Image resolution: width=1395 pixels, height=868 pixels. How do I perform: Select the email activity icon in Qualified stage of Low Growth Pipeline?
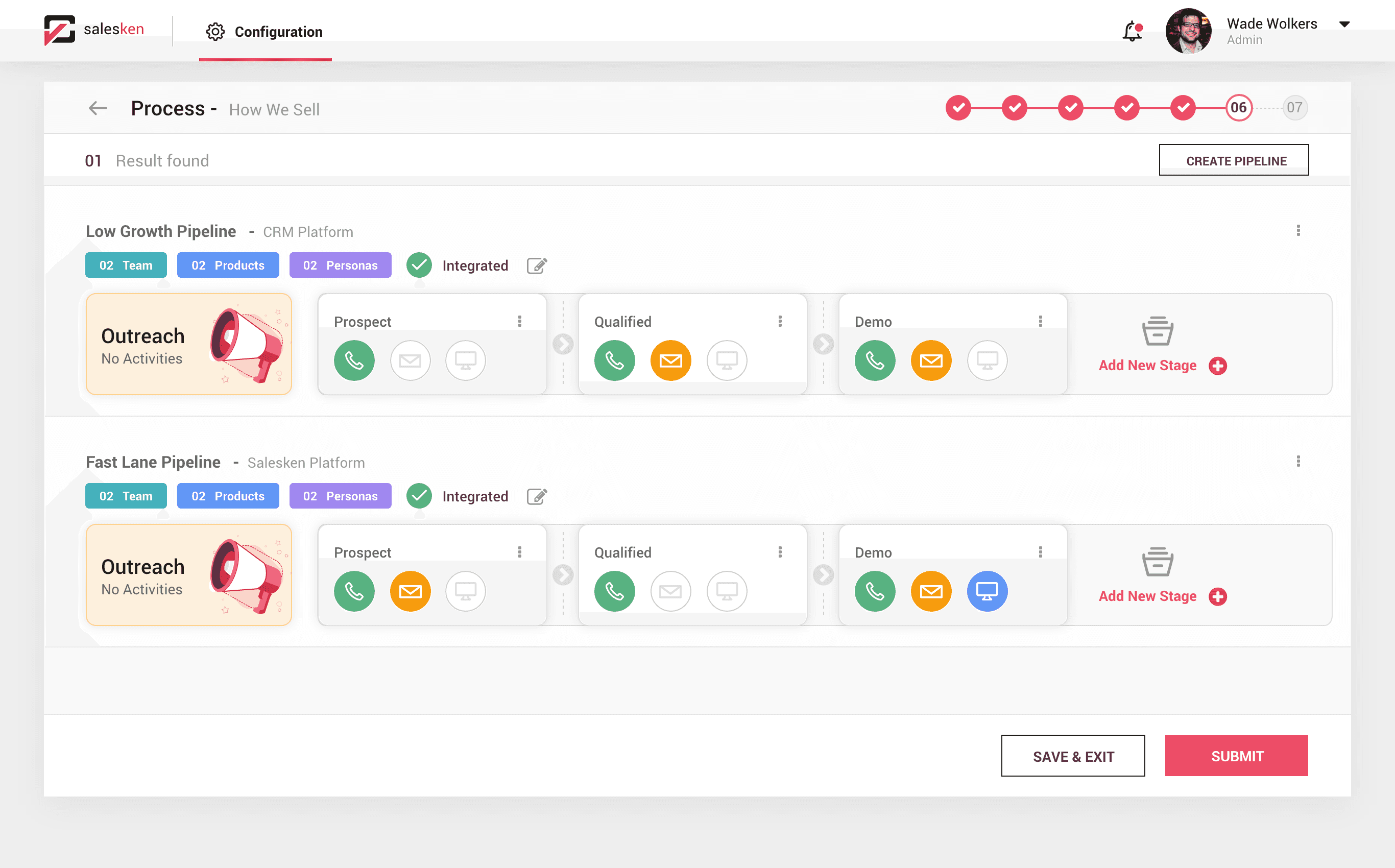(x=670, y=360)
